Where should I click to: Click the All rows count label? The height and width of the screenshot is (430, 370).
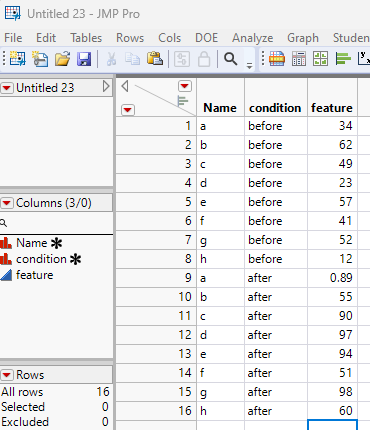click(x=22, y=392)
